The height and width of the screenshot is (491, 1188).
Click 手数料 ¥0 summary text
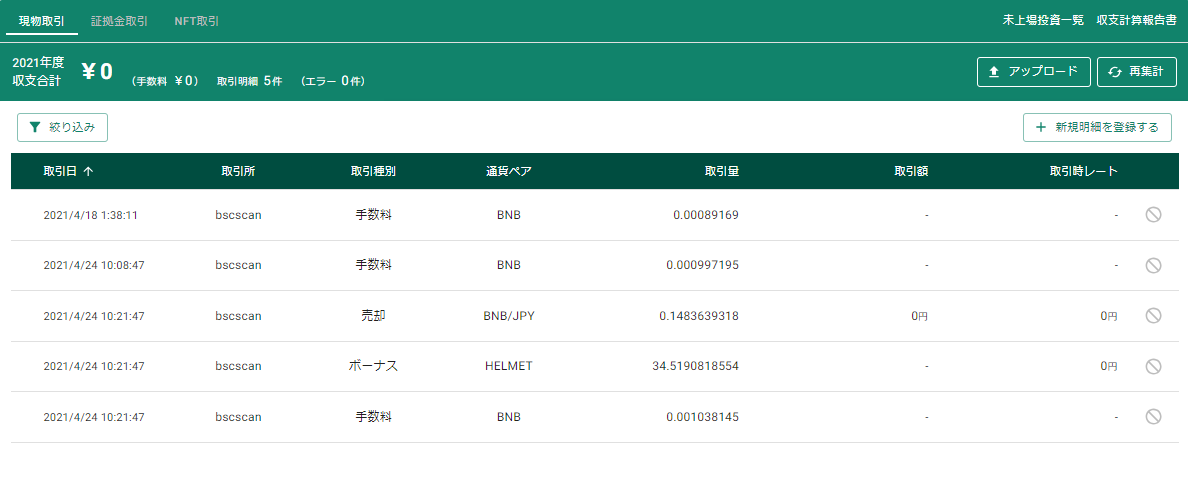click(165, 80)
